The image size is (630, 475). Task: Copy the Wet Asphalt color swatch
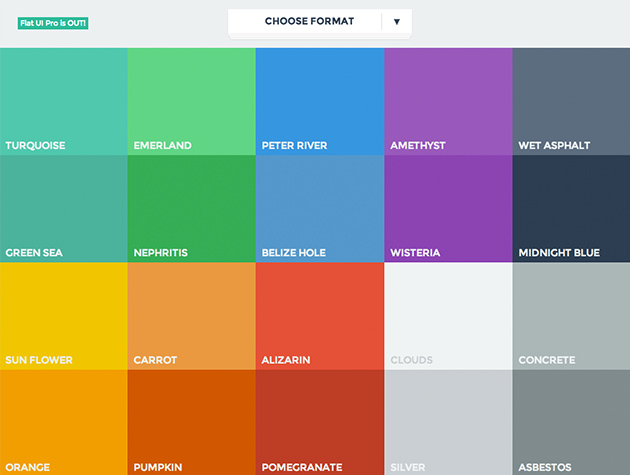tap(571, 102)
